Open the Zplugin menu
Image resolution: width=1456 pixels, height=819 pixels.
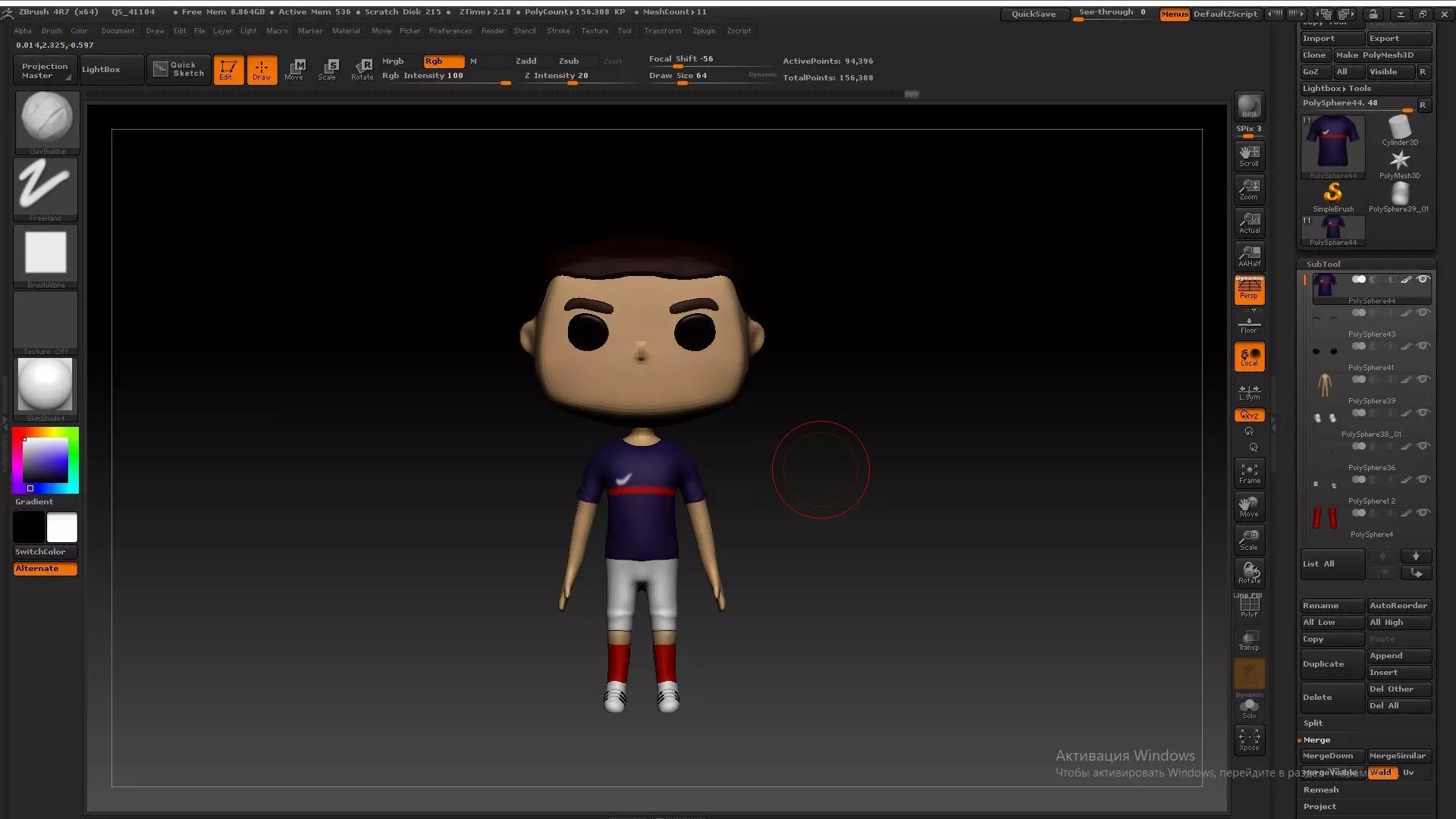[704, 31]
